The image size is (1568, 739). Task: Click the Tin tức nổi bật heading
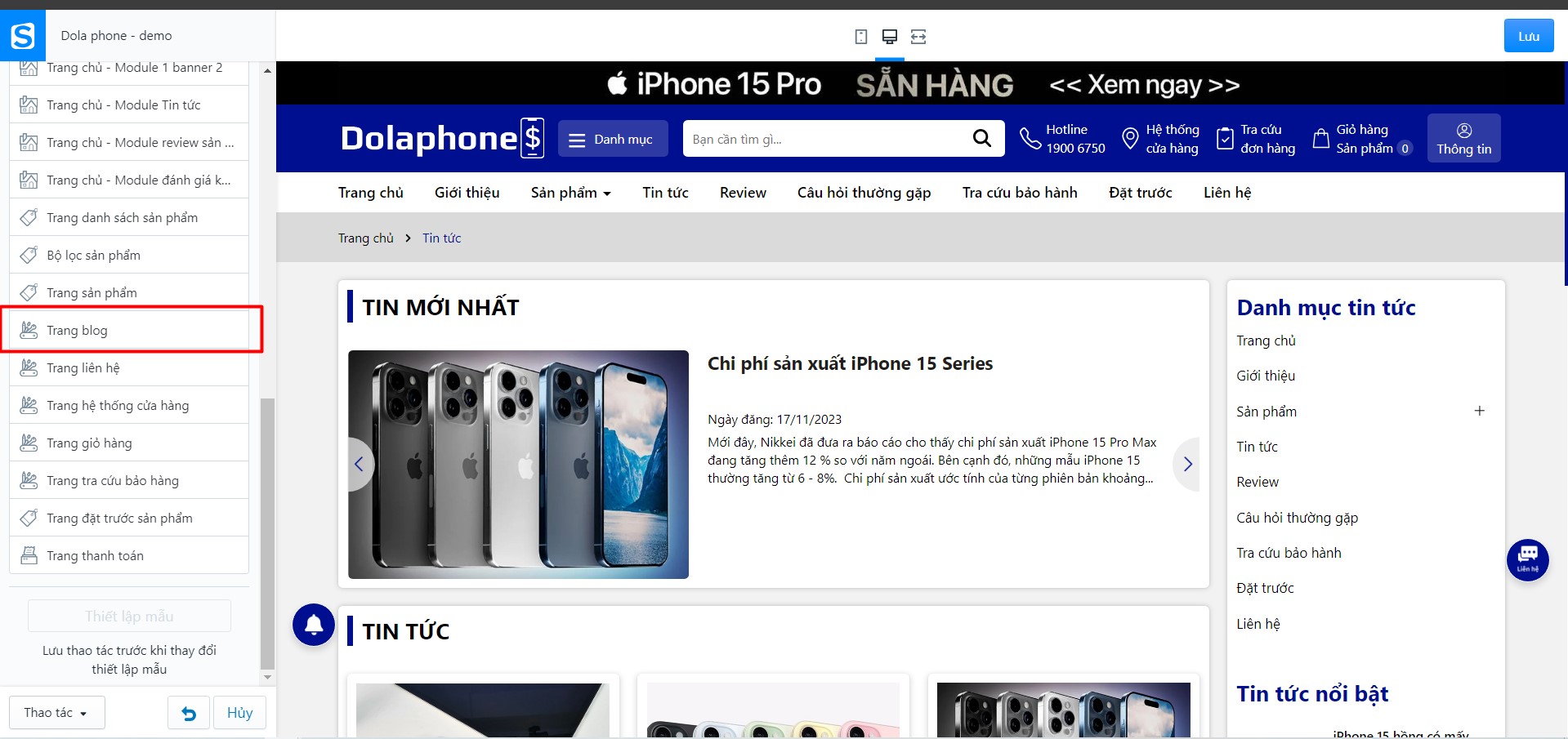(x=1312, y=694)
